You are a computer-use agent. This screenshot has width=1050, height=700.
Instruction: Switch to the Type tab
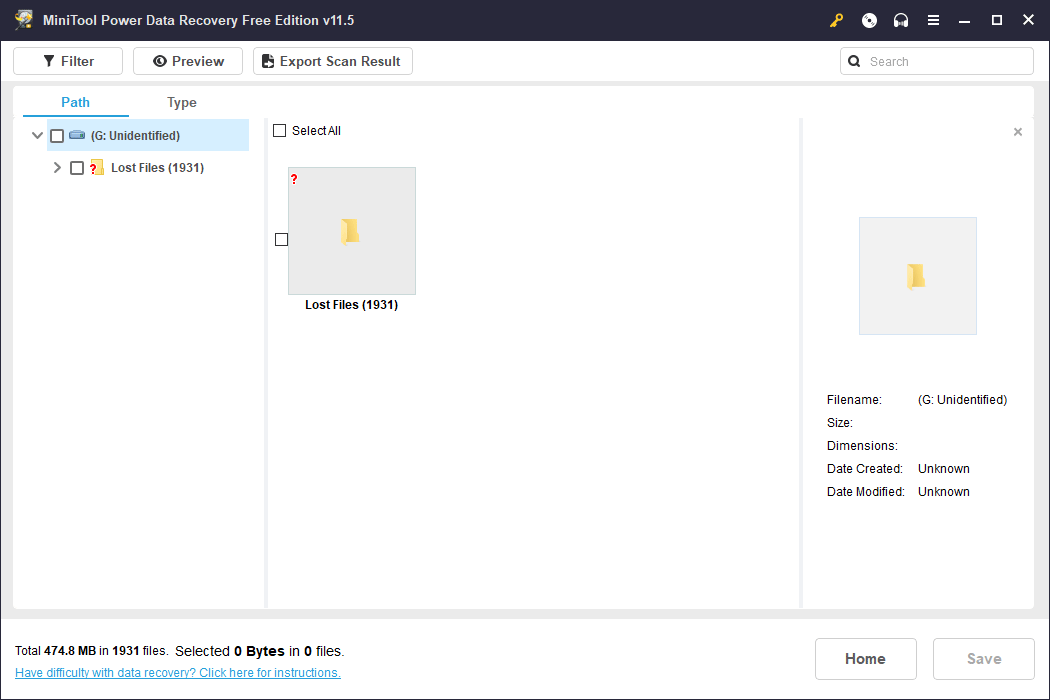pyautogui.click(x=181, y=102)
